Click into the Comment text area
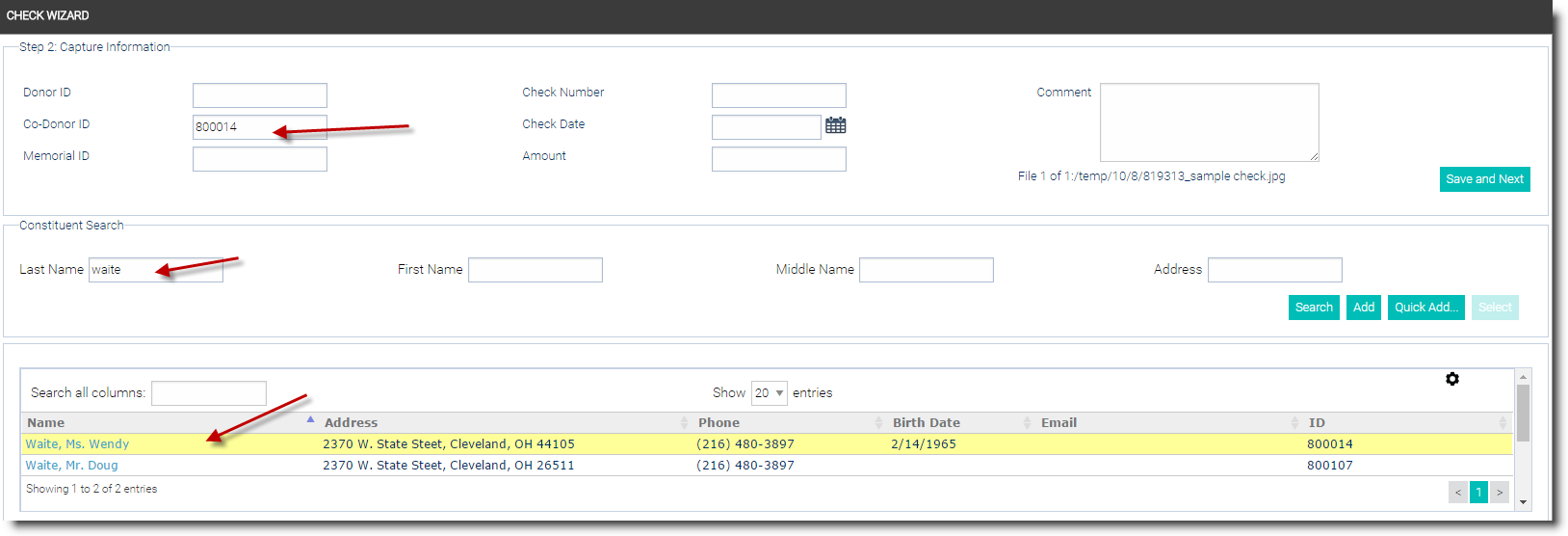Viewport: 1568px width, 536px height. (1210, 122)
